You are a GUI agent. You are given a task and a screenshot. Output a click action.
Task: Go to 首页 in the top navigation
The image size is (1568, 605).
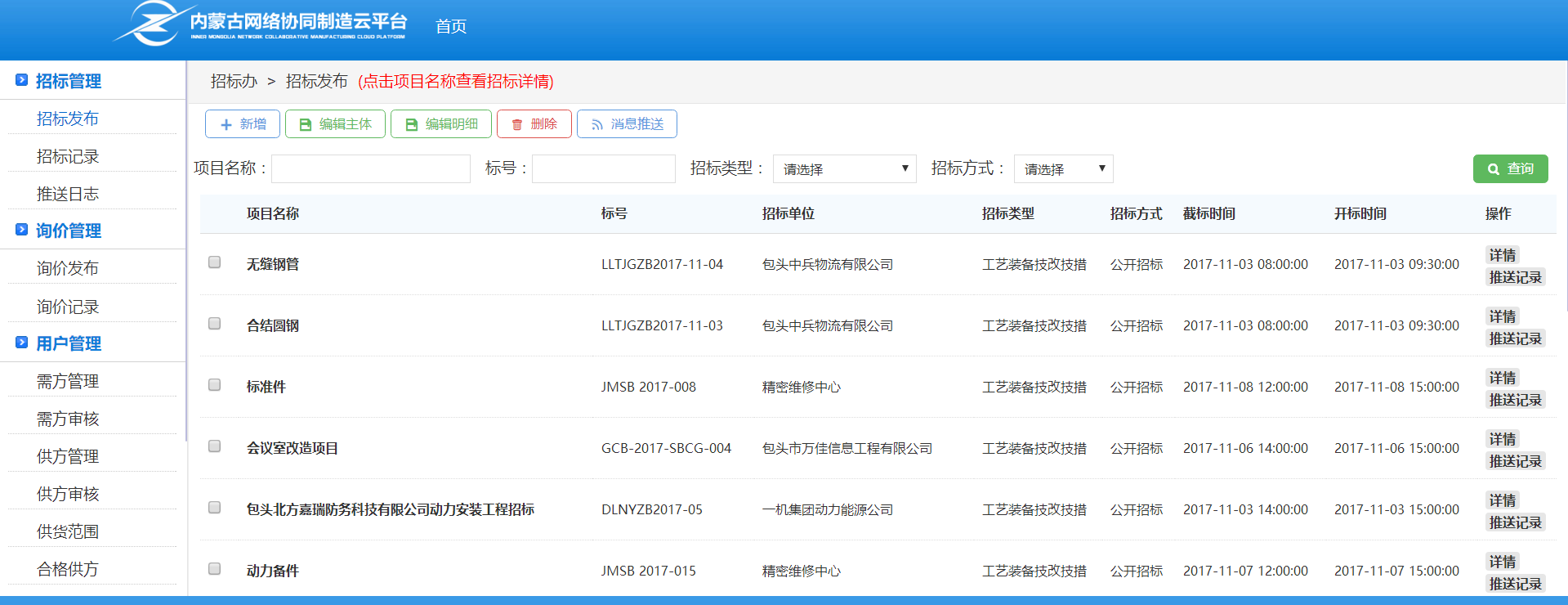tap(450, 26)
